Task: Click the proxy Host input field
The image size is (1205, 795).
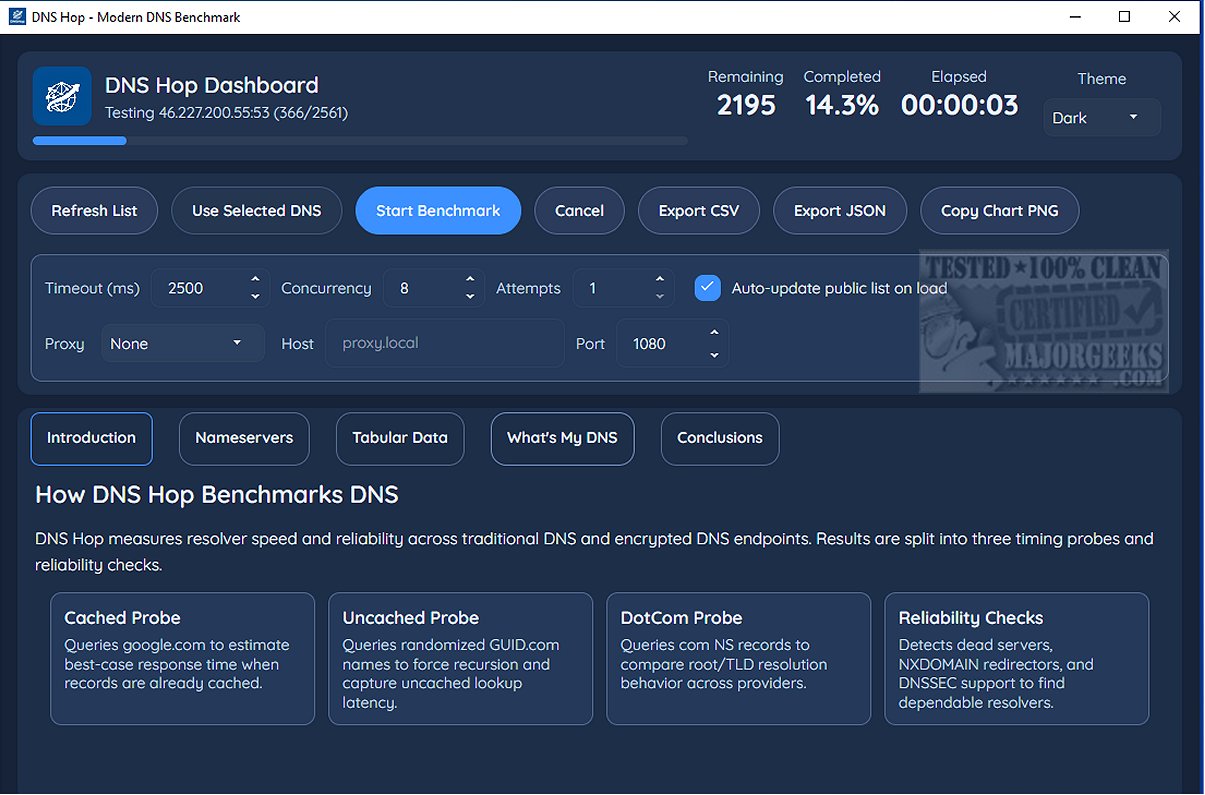Action: click(x=444, y=344)
